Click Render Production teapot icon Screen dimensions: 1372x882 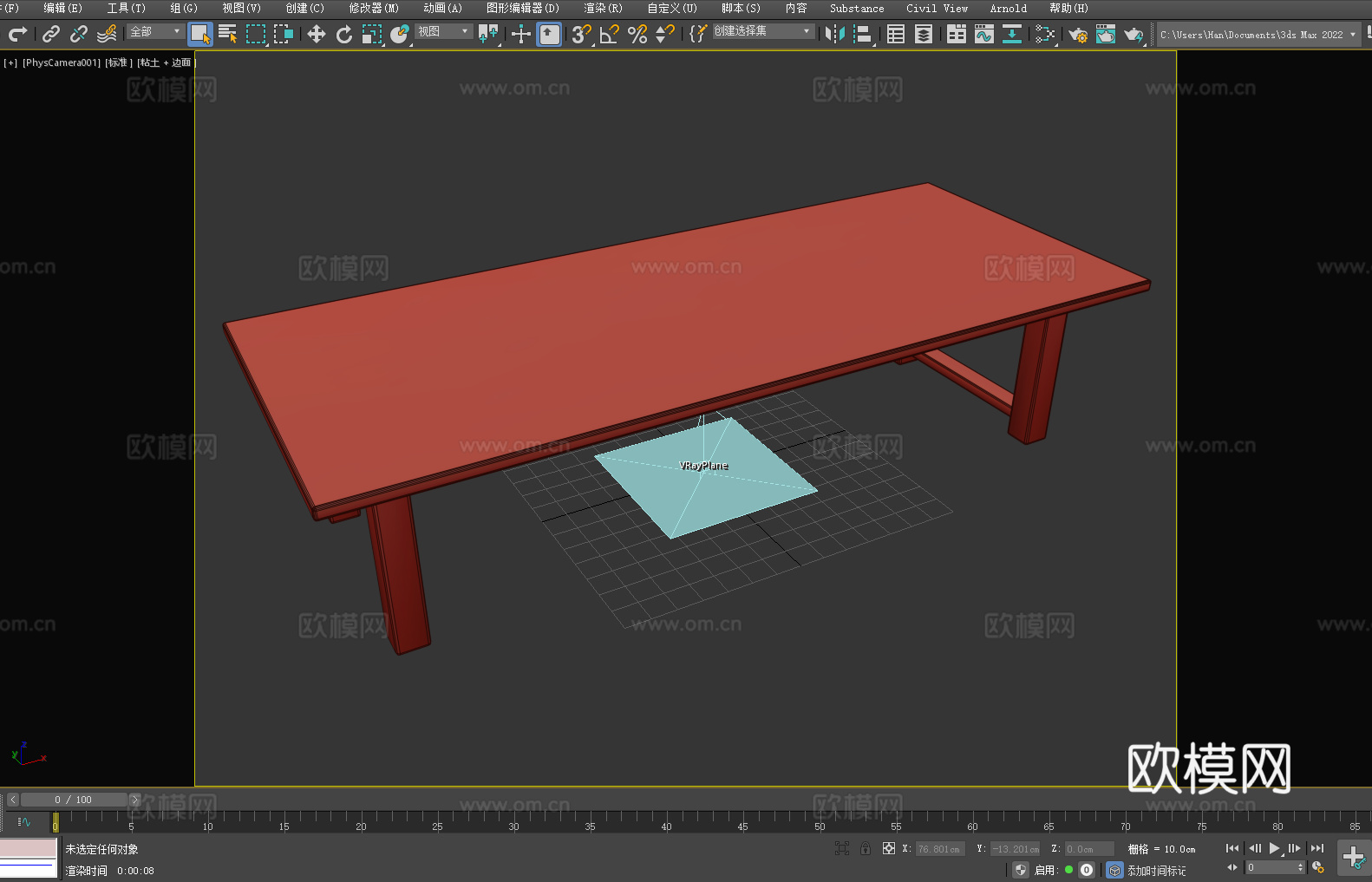[1134, 34]
